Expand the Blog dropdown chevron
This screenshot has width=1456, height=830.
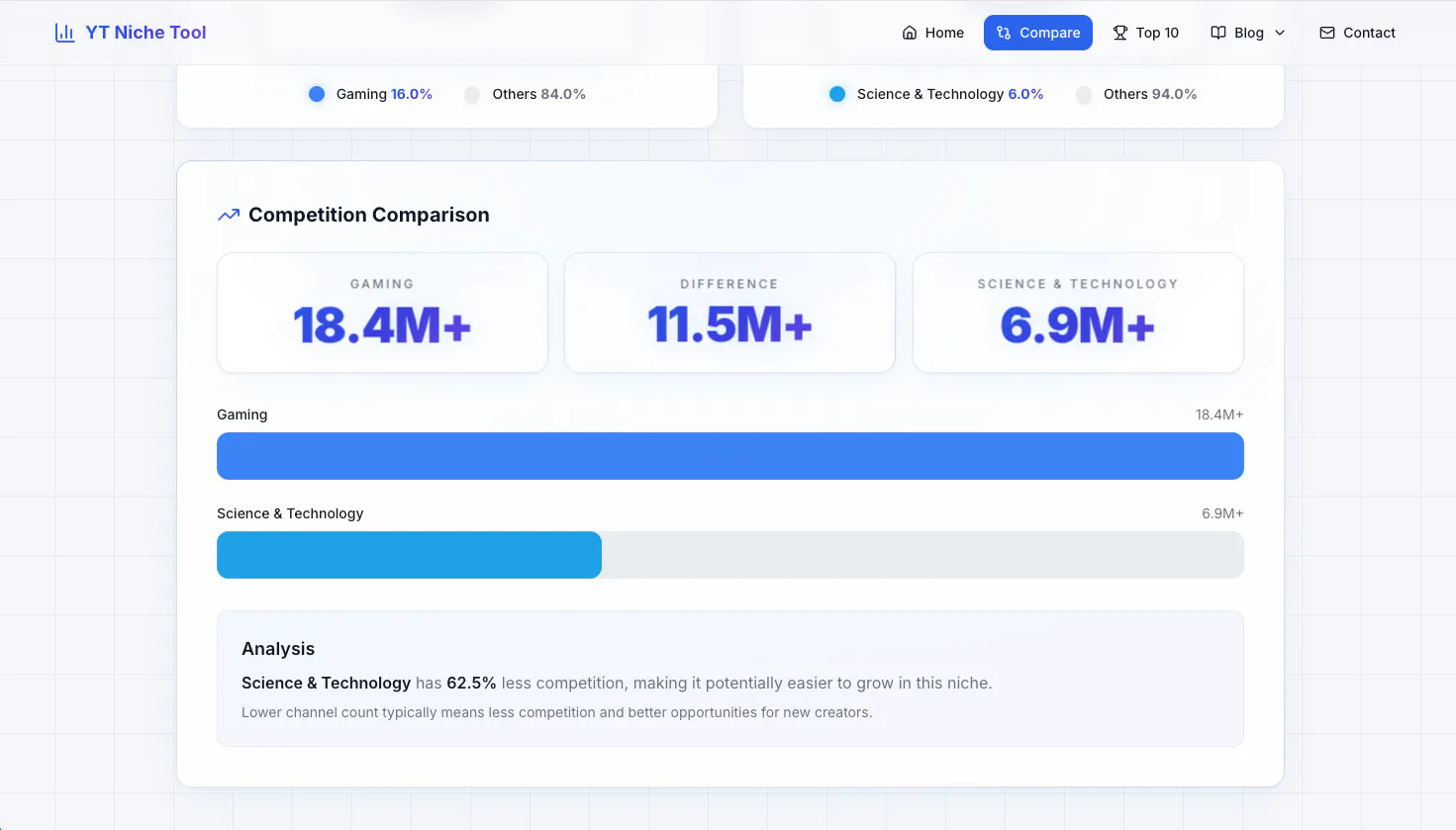1280,33
